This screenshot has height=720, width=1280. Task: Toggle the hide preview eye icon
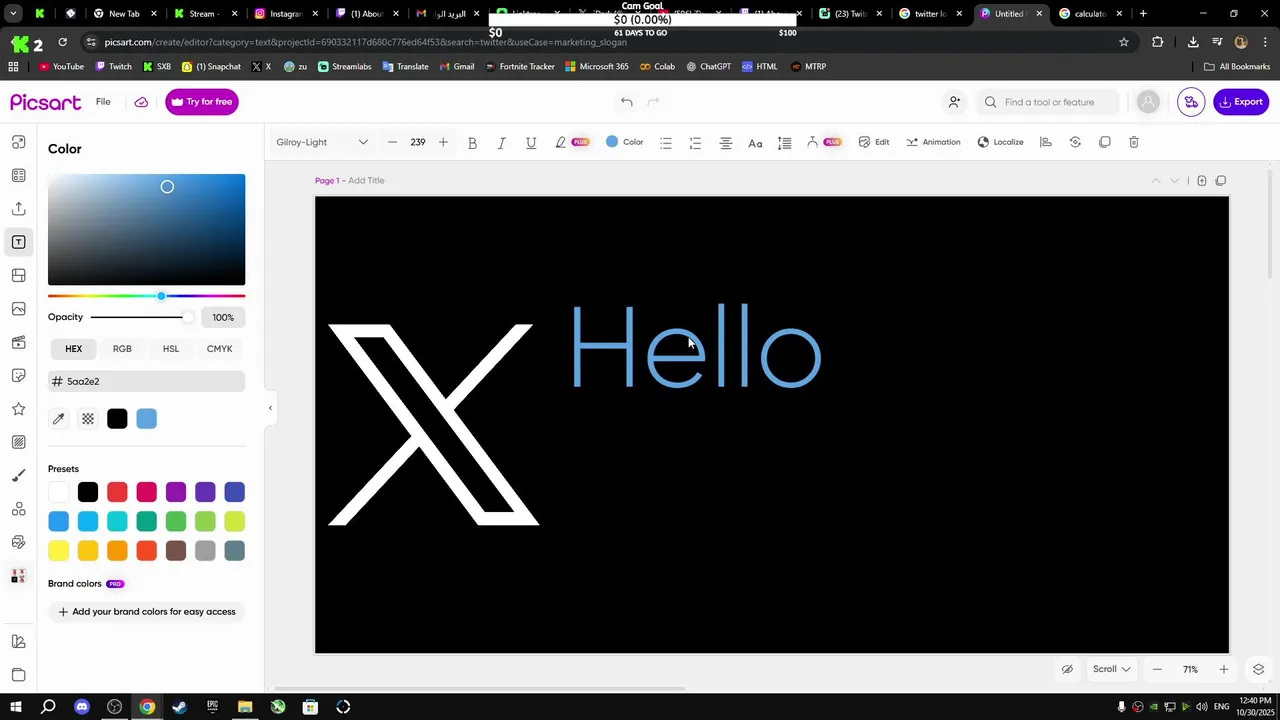[x=1067, y=669]
